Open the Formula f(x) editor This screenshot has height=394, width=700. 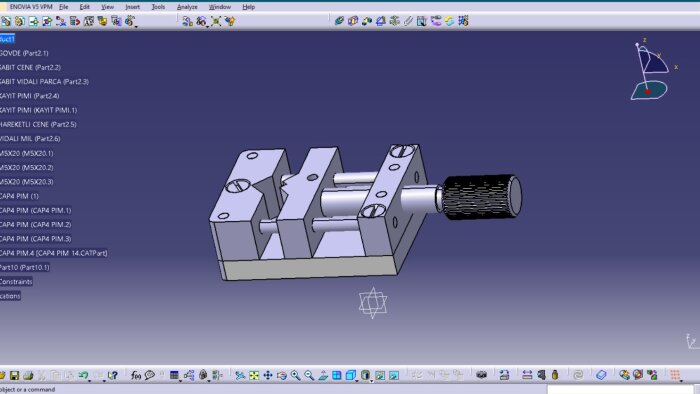(136, 375)
